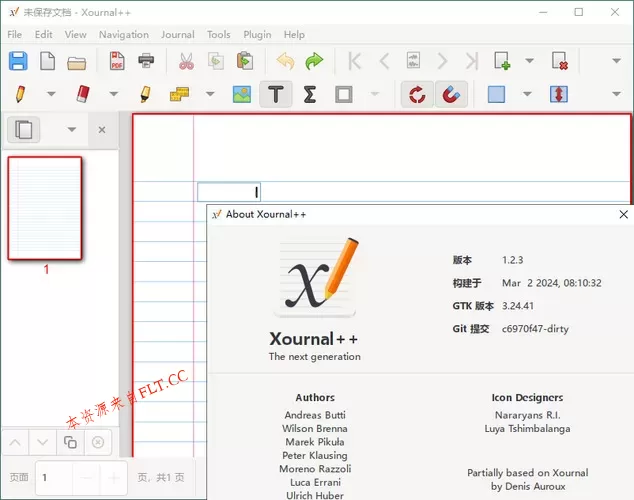Select the rectangle selection tool
634x500 pixels.
[343, 94]
